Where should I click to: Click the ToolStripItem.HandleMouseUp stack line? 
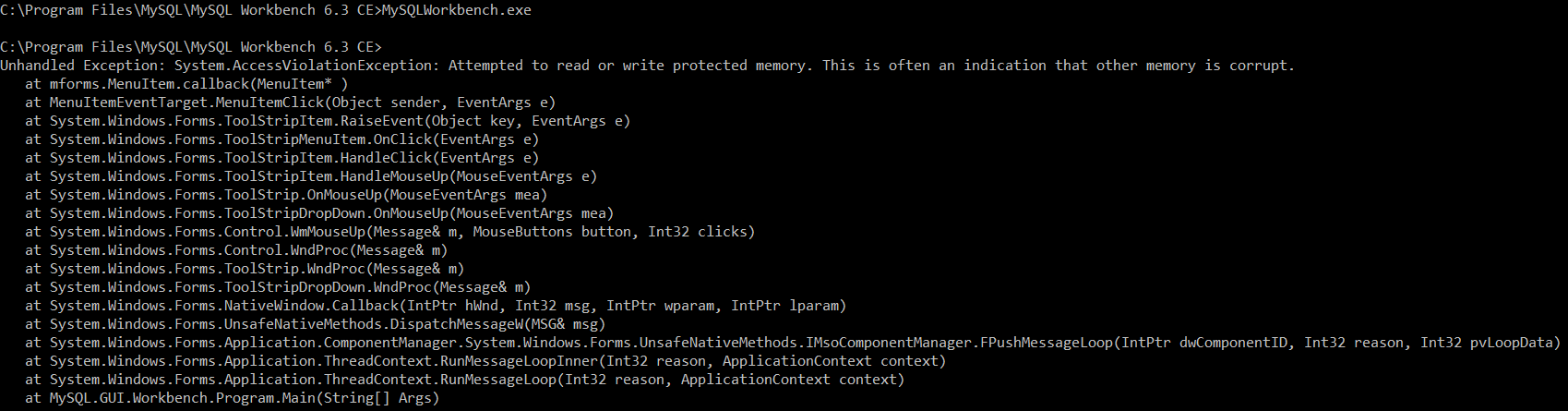(311, 176)
